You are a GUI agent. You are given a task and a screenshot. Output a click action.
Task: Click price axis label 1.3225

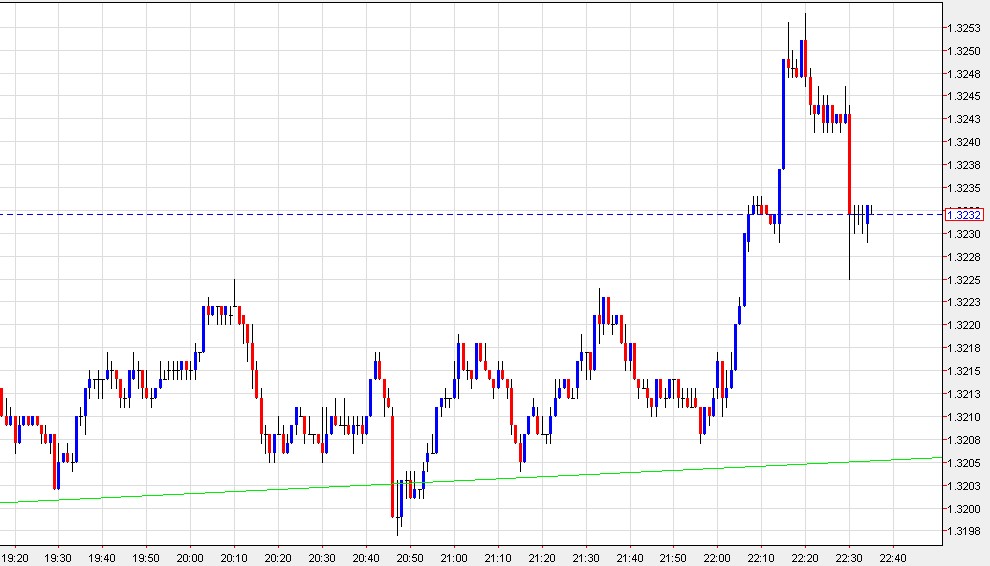[x=964, y=280]
